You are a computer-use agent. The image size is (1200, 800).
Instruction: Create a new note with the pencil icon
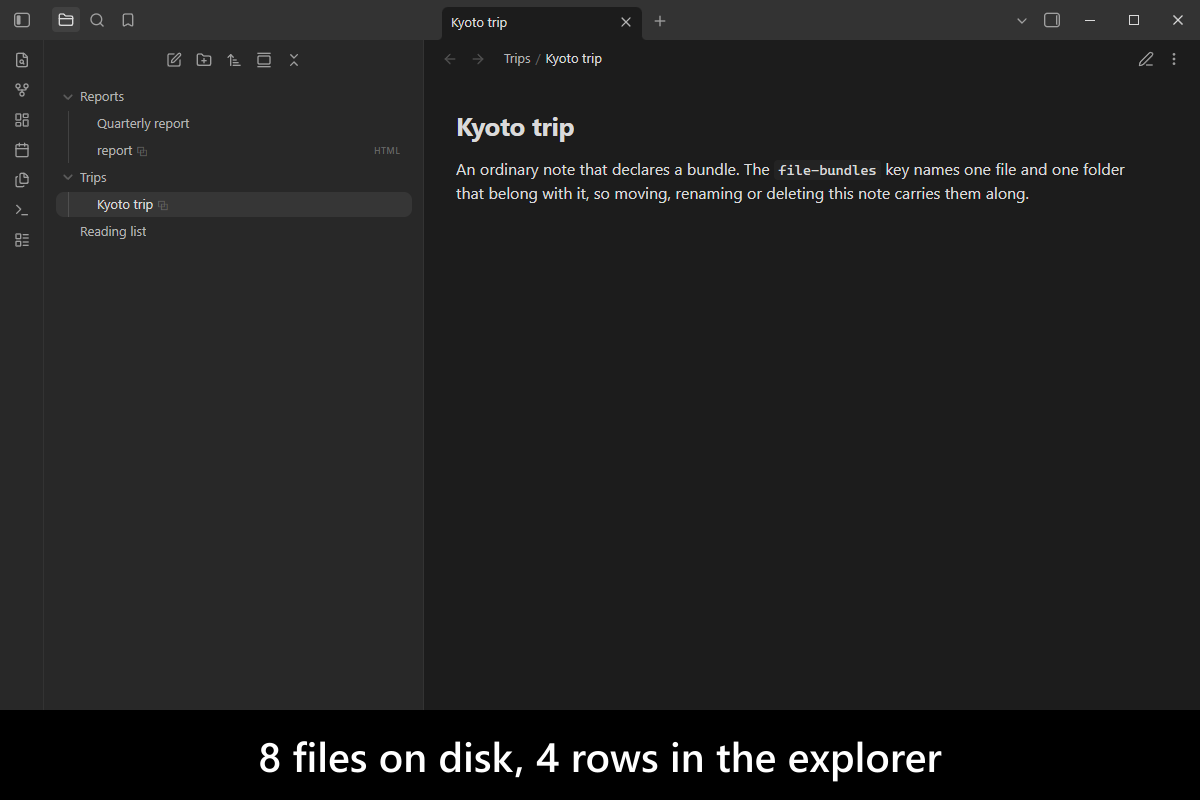click(x=174, y=60)
